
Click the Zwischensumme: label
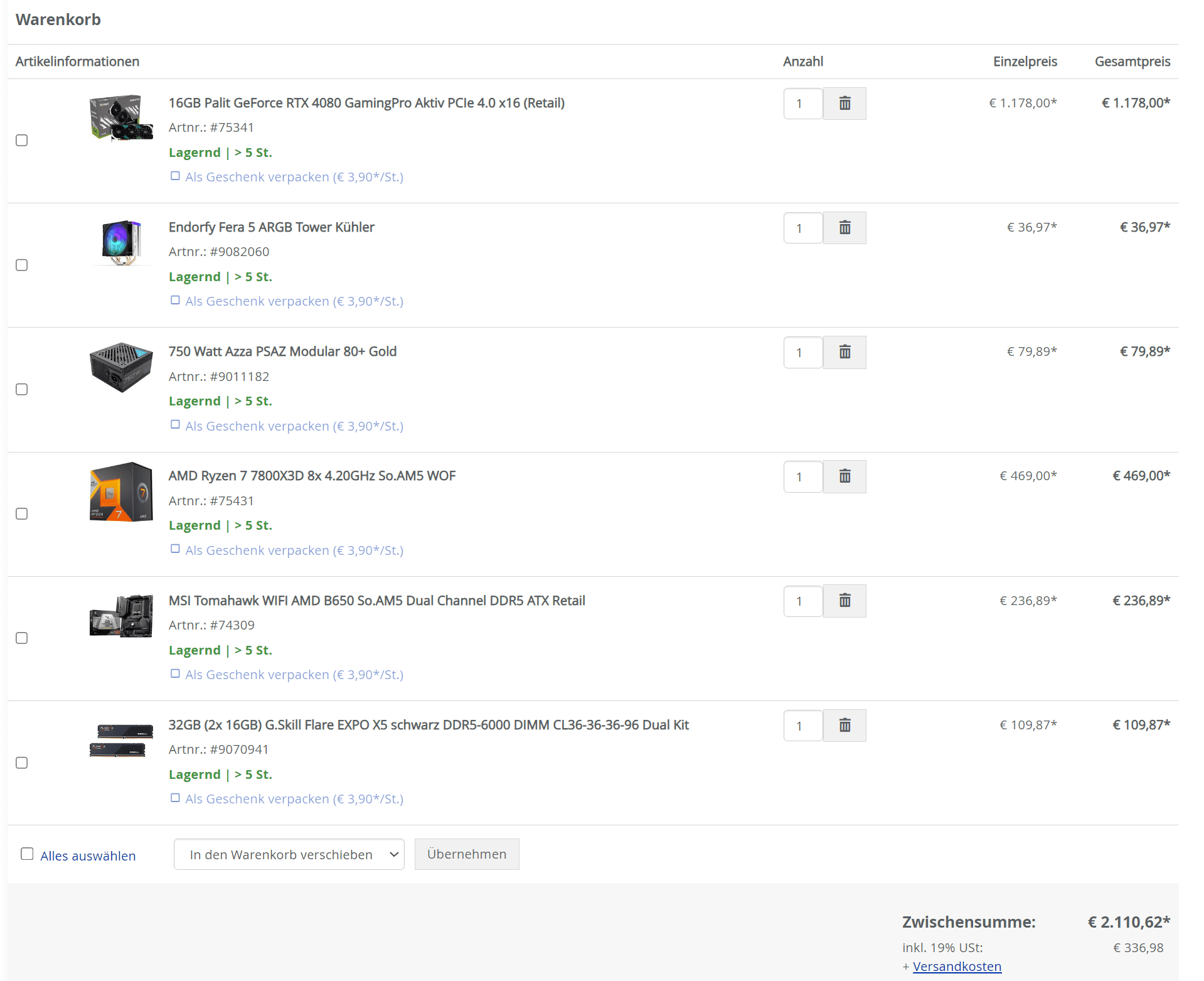(969, 922)
